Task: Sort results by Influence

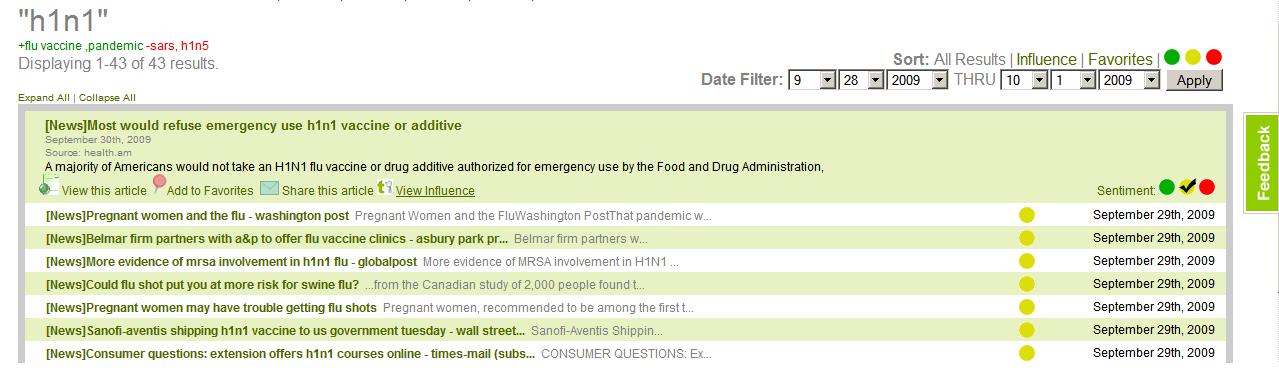Action: (x=1046, y=59)
